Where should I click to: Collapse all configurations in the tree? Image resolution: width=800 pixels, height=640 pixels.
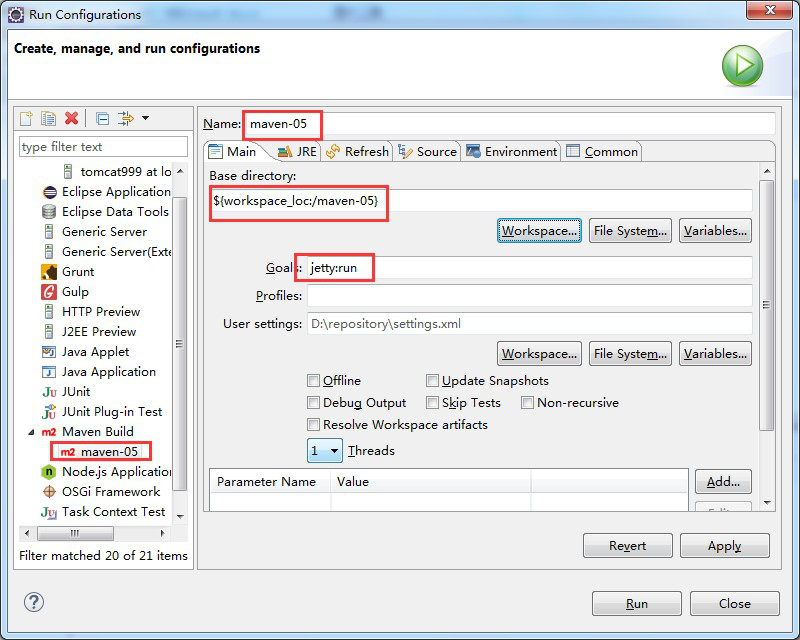(x=102, y=119)
